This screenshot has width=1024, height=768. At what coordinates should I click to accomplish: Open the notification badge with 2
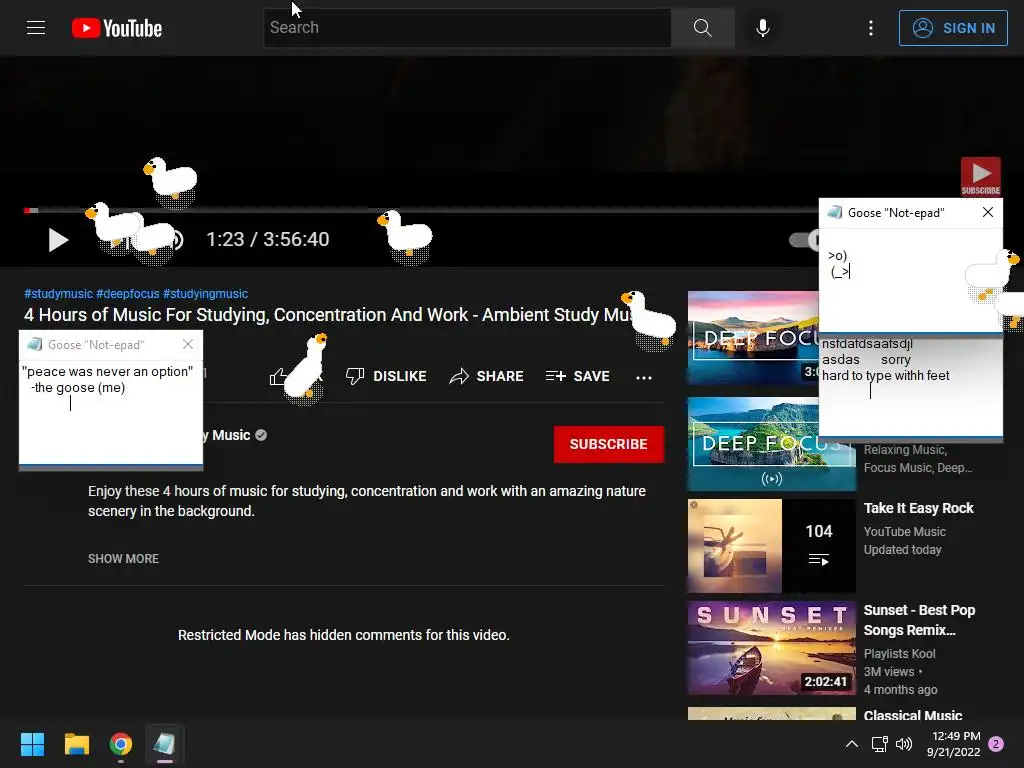point(996,744)
